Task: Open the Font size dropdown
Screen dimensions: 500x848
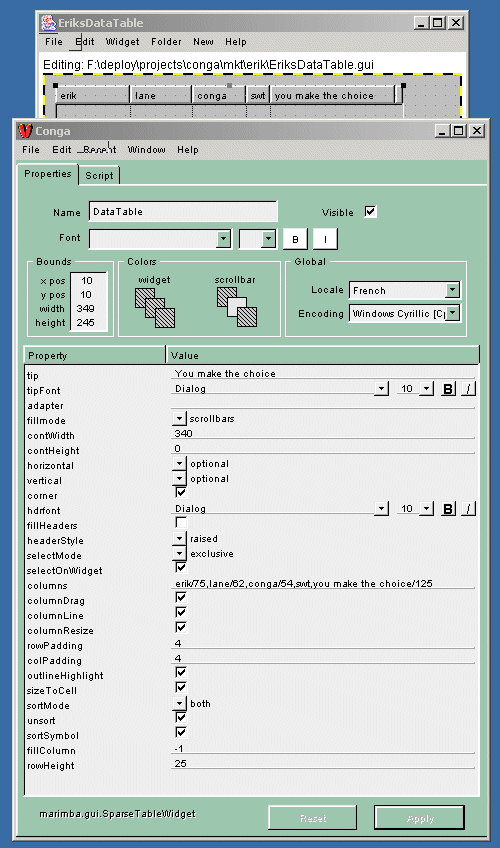Action: pos(268,239)
